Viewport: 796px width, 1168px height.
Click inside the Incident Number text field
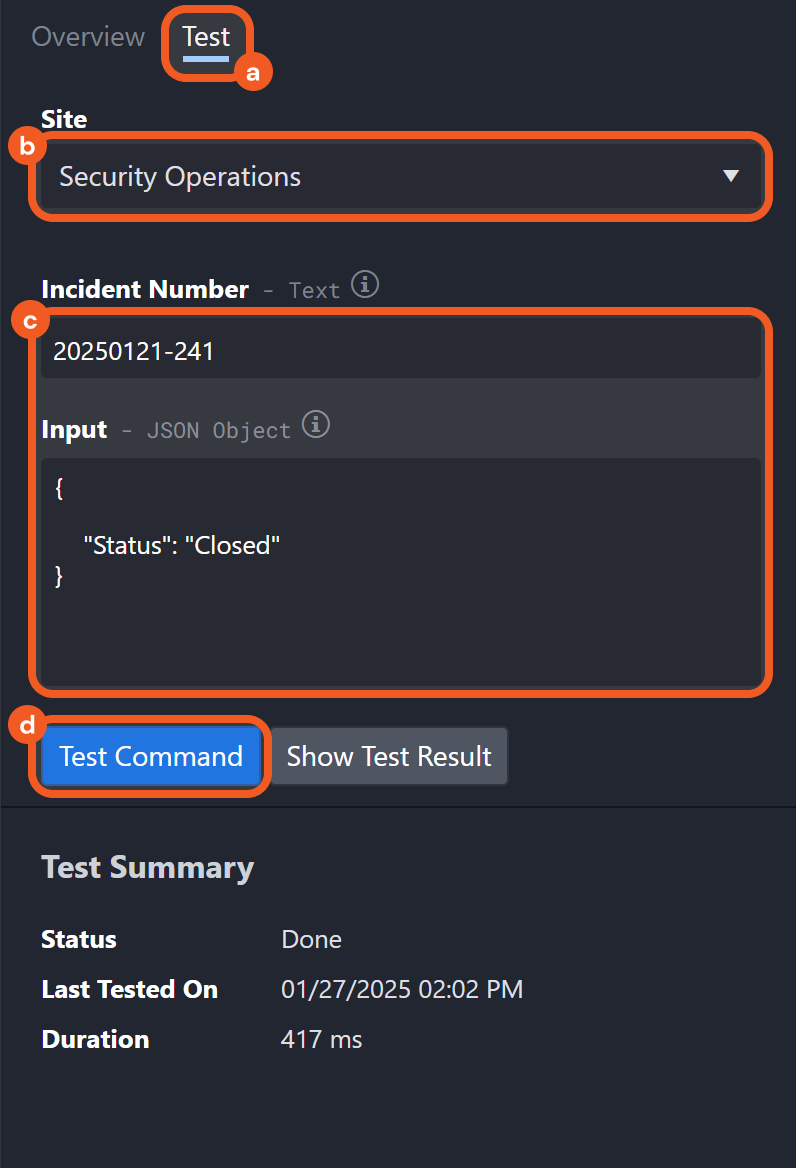point(300,350)
